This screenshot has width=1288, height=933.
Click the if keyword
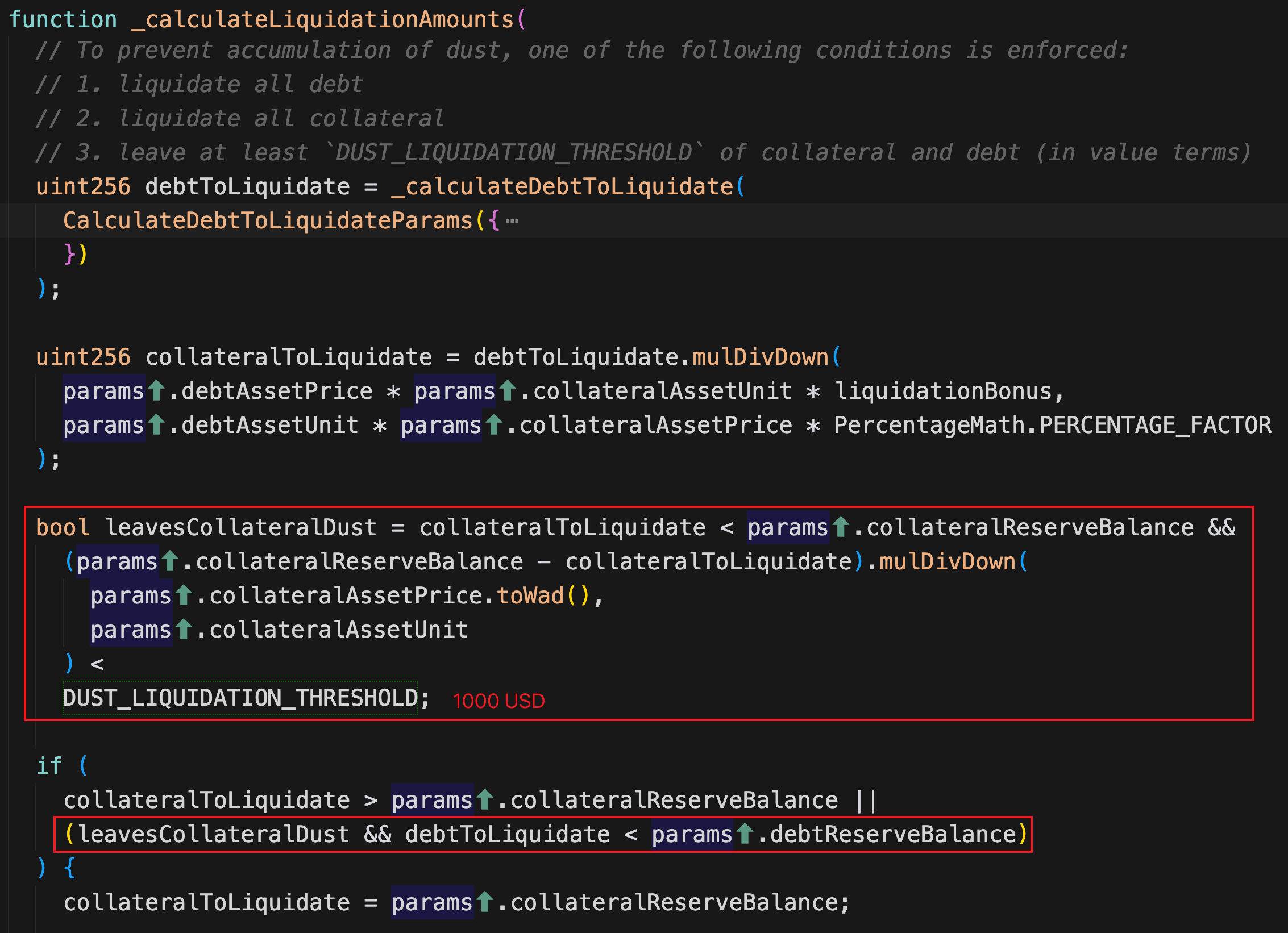click(x=49, y=766)
